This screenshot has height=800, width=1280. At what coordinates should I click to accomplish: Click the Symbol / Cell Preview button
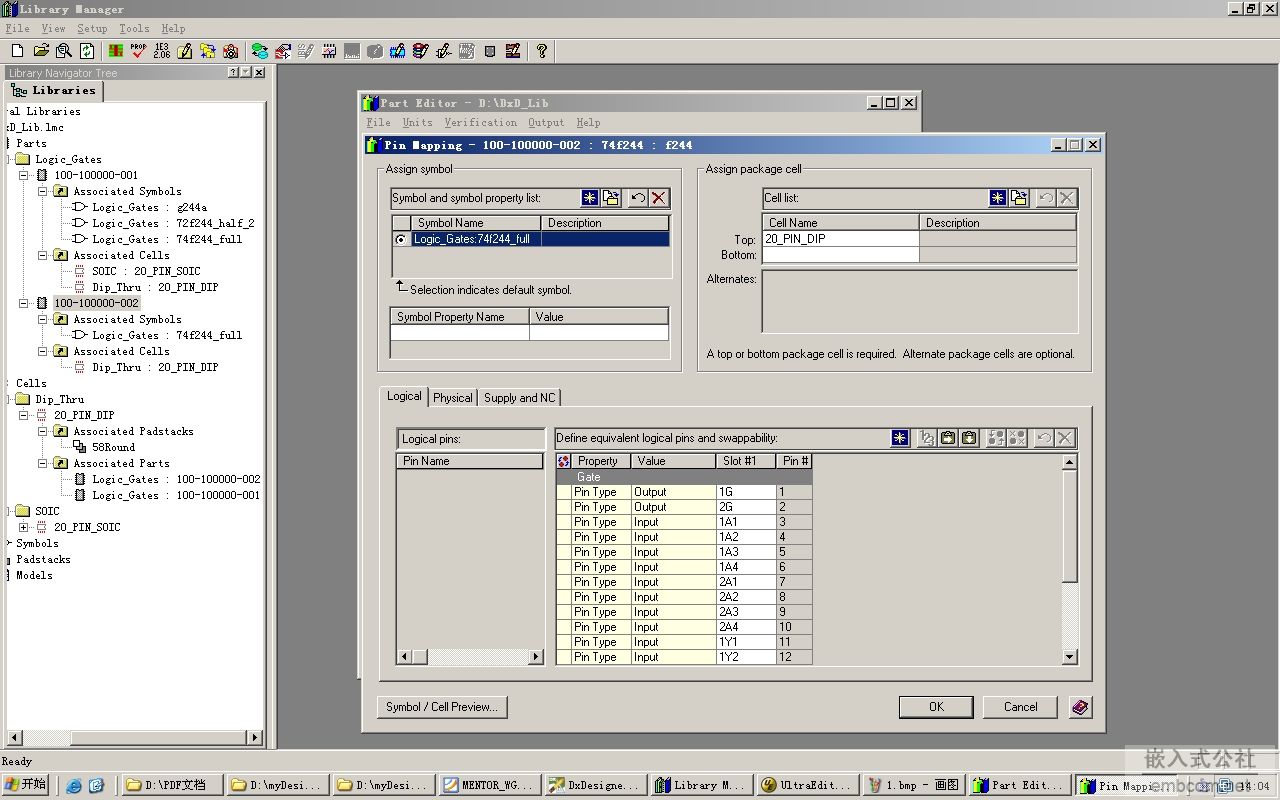[x=441, y=707]
